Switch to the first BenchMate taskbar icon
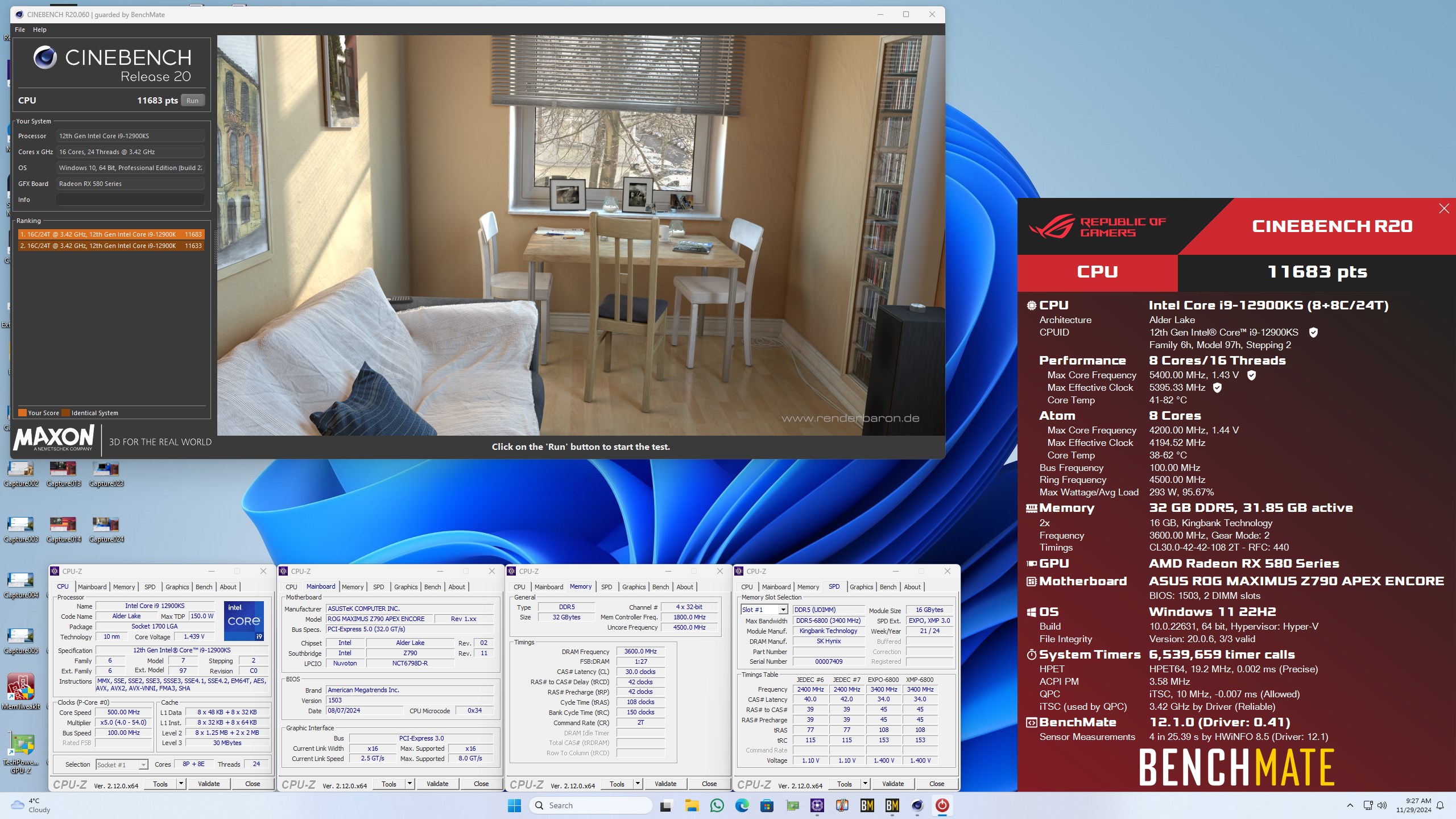Viewport: 1456px width, 819px height. pos(867,805)
